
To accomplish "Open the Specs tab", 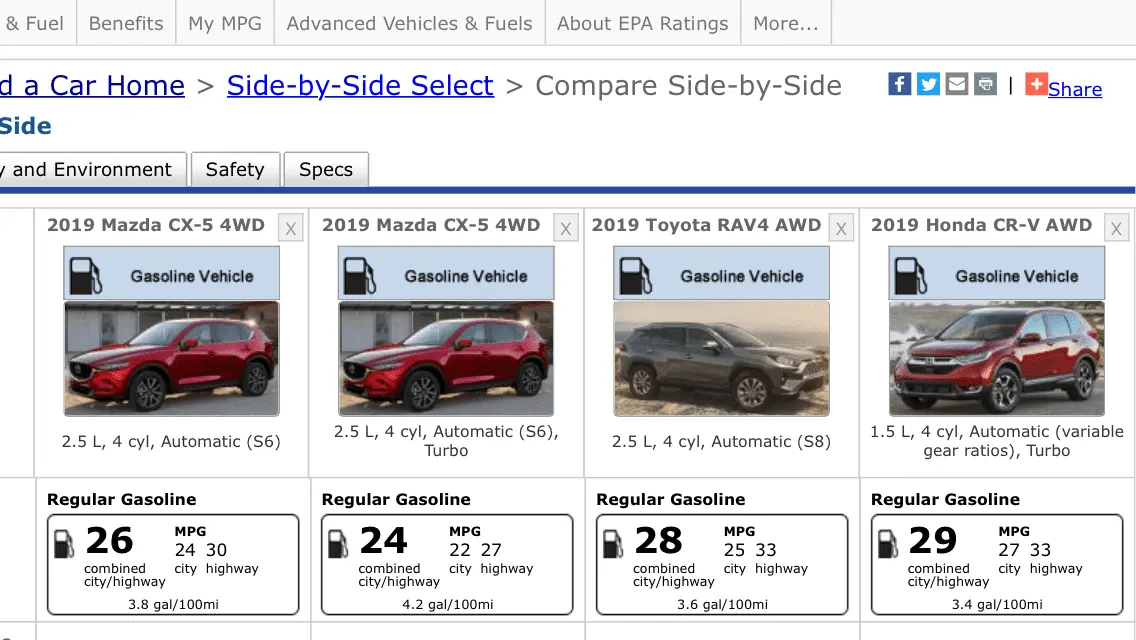I will pyautogui.click(x=326, y=170).
